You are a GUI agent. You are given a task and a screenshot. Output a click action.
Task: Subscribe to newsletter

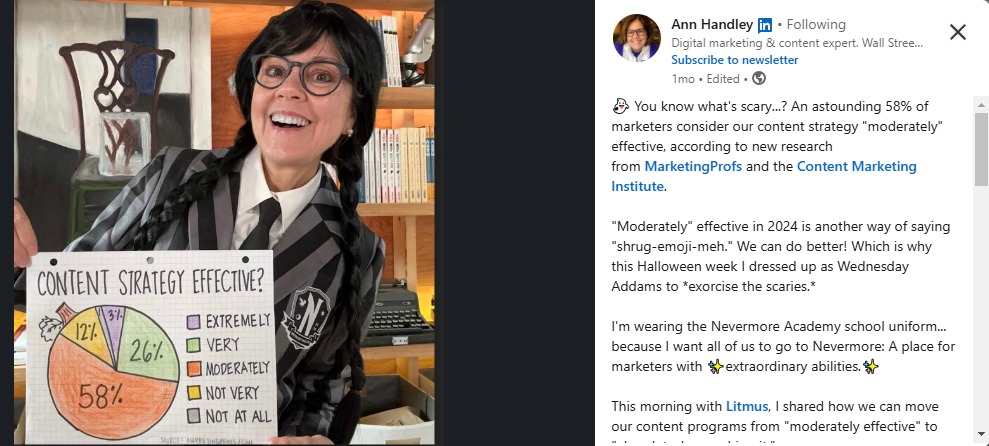click(x=734, y=60)
